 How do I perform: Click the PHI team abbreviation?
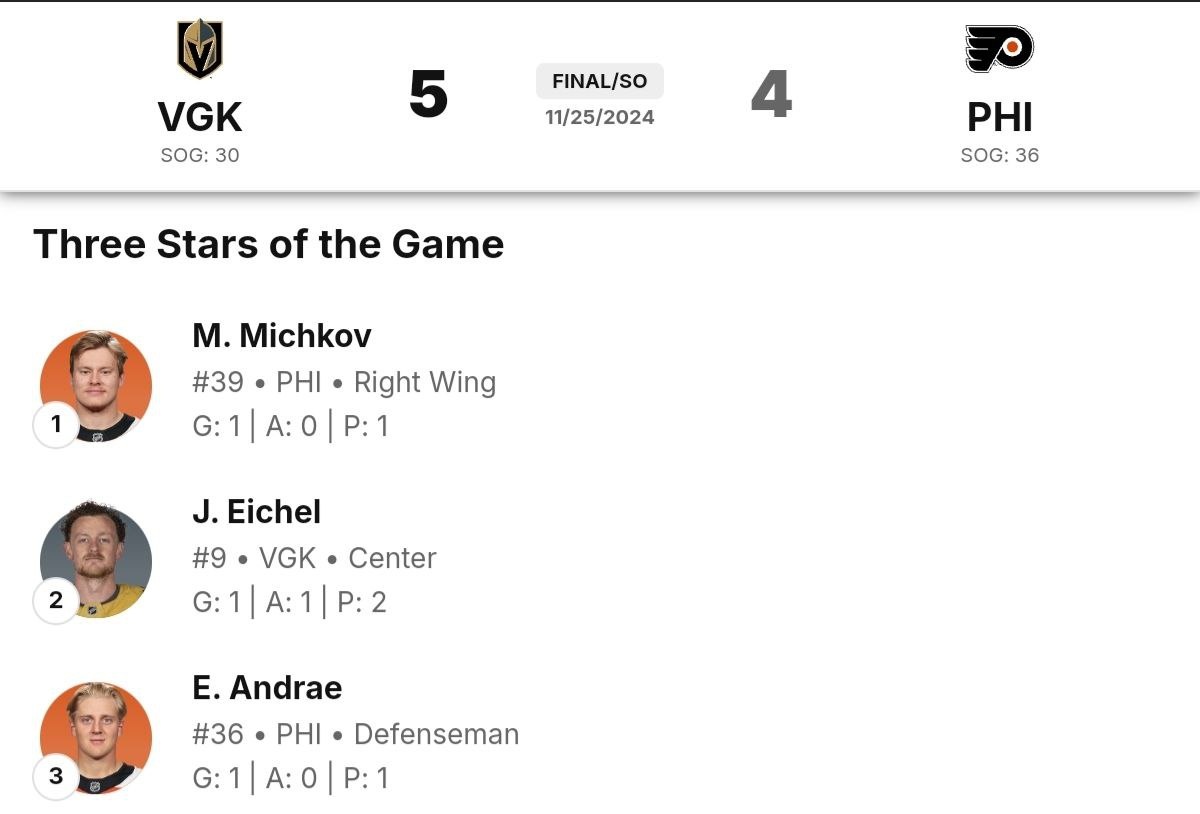click(x=999, y=118)
